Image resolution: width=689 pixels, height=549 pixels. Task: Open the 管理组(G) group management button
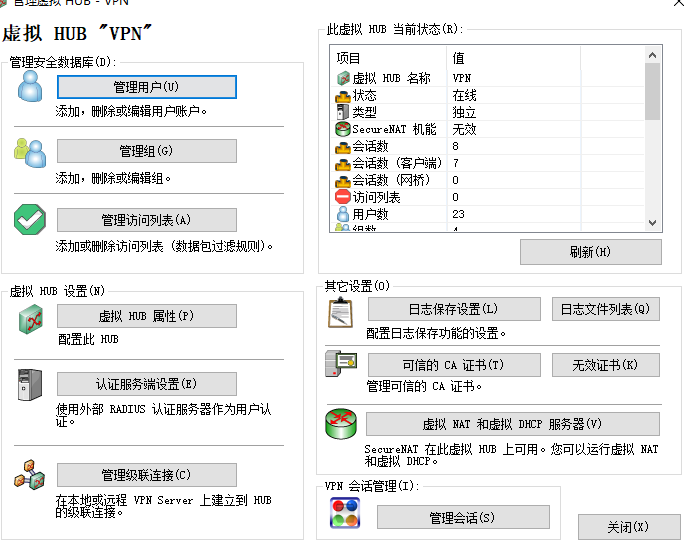(x=147, y=151)
